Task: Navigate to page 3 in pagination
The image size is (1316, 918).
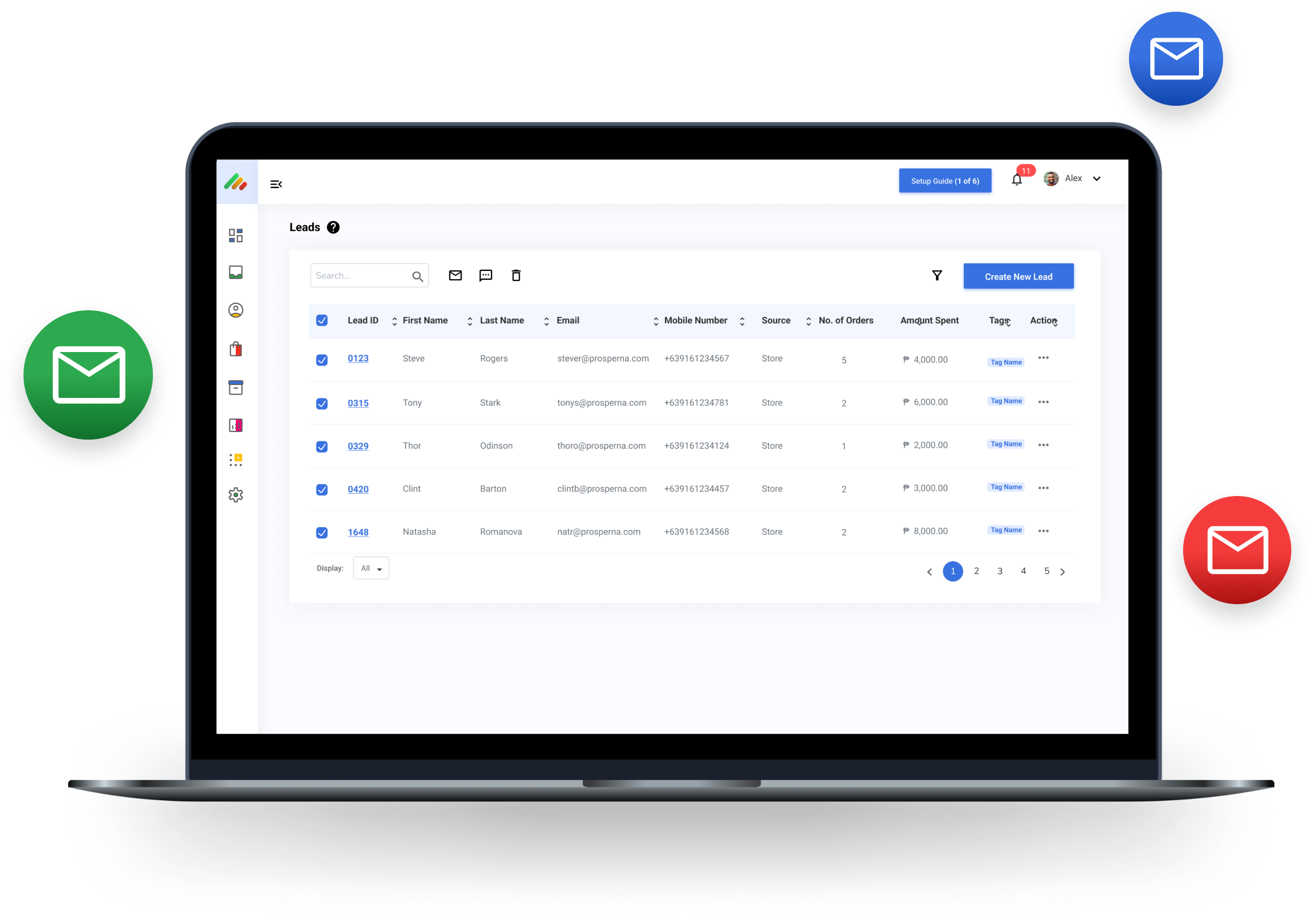Action: click(1000, 570)
